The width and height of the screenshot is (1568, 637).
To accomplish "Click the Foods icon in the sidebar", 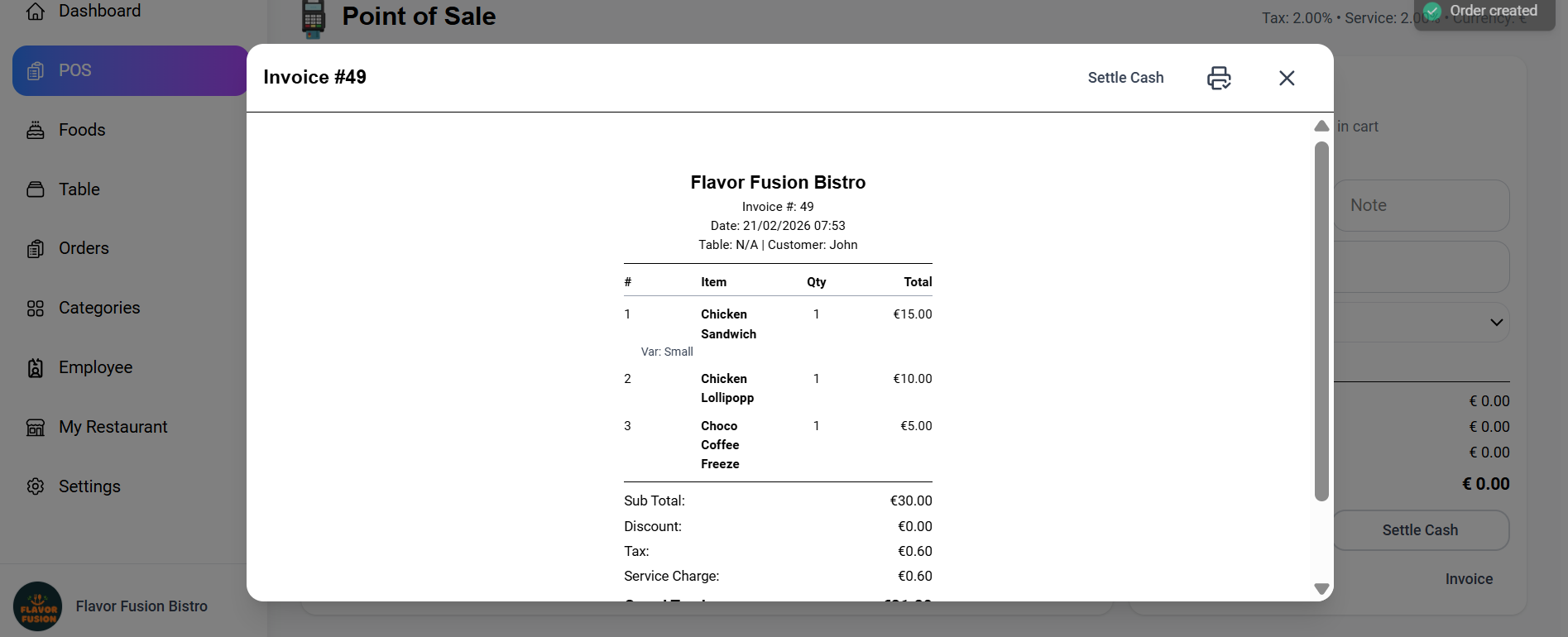I will (x=35, y=130).
